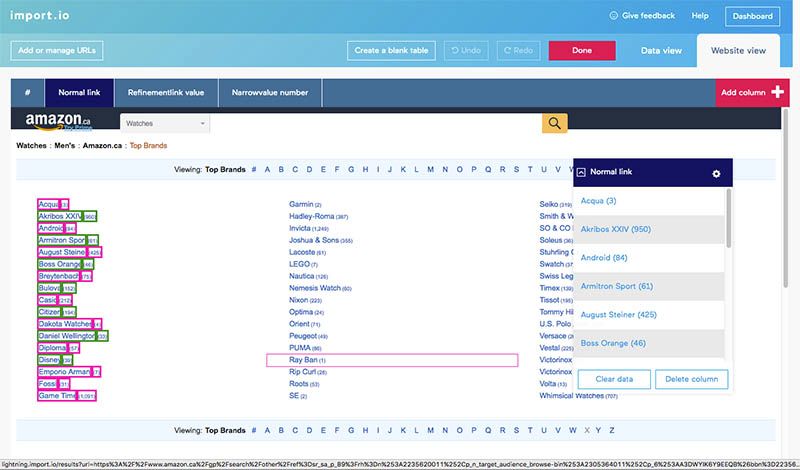Click Create a blank table button

[x=391, y=51]
